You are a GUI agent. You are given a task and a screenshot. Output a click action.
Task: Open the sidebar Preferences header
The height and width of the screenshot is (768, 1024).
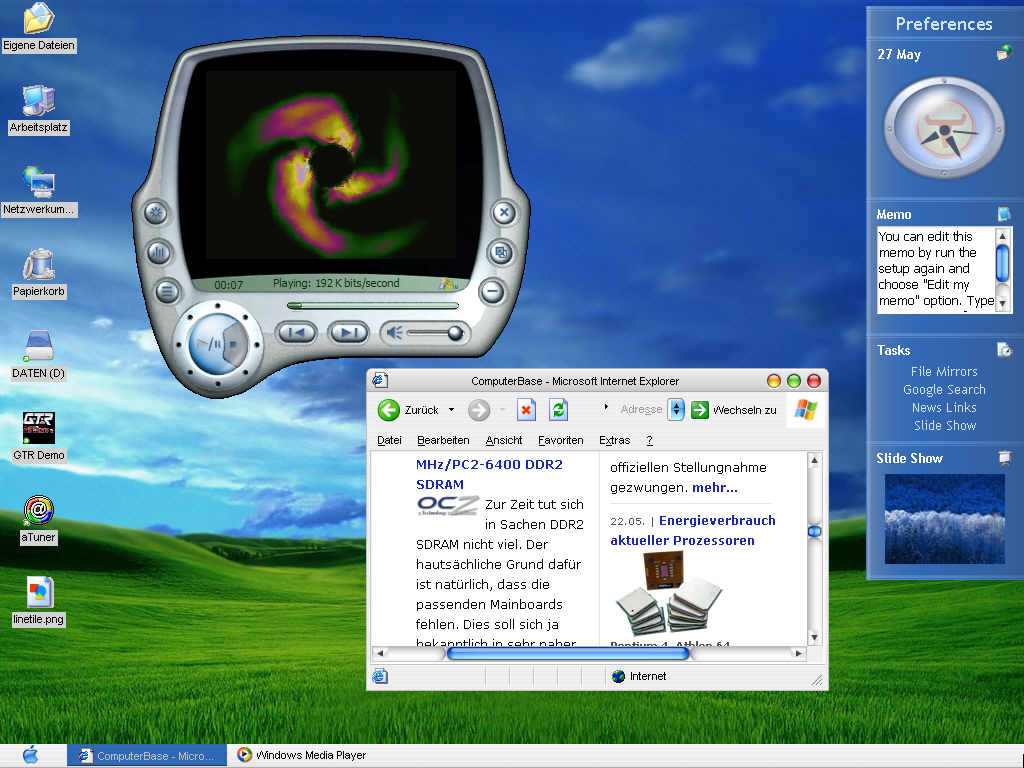[944, 24]
